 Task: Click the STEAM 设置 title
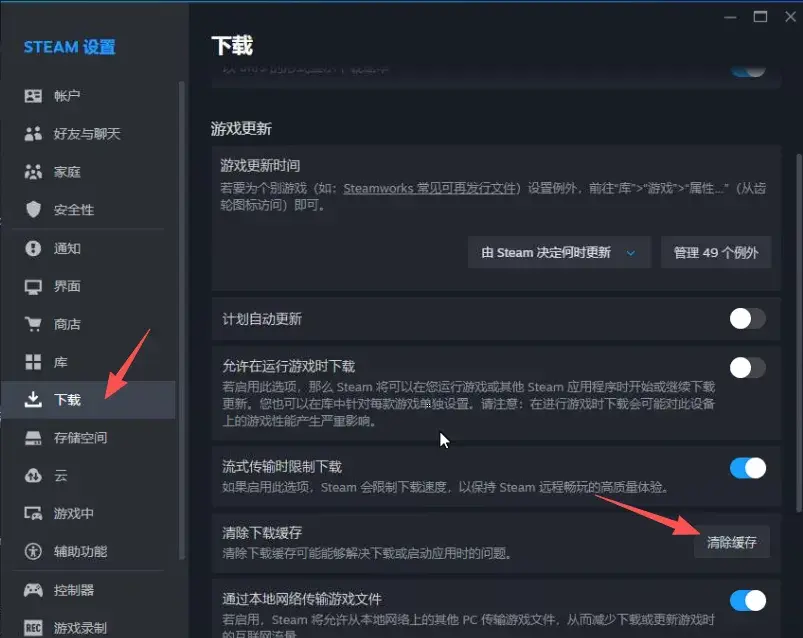click(70, 47)
